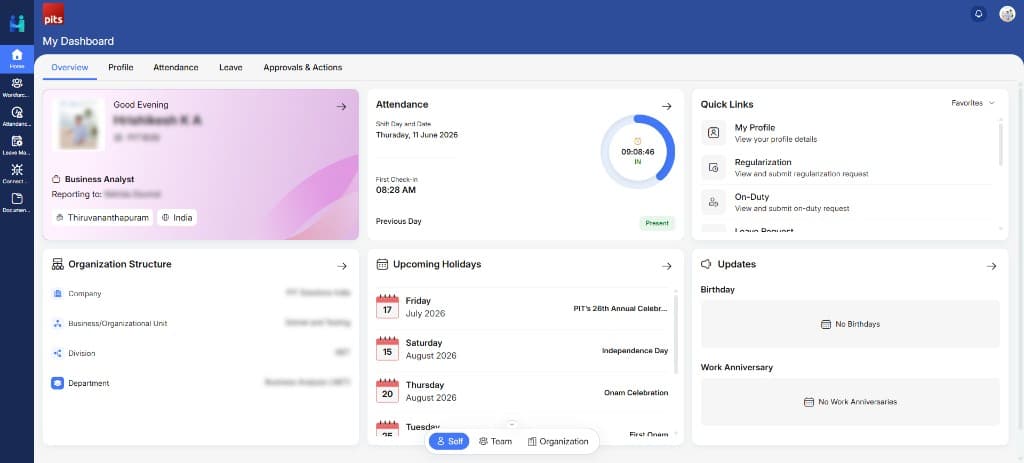The width and height of the screenshot is (1024, 463).
Task: Switch to the Profile tab
Action: [121, 67]
